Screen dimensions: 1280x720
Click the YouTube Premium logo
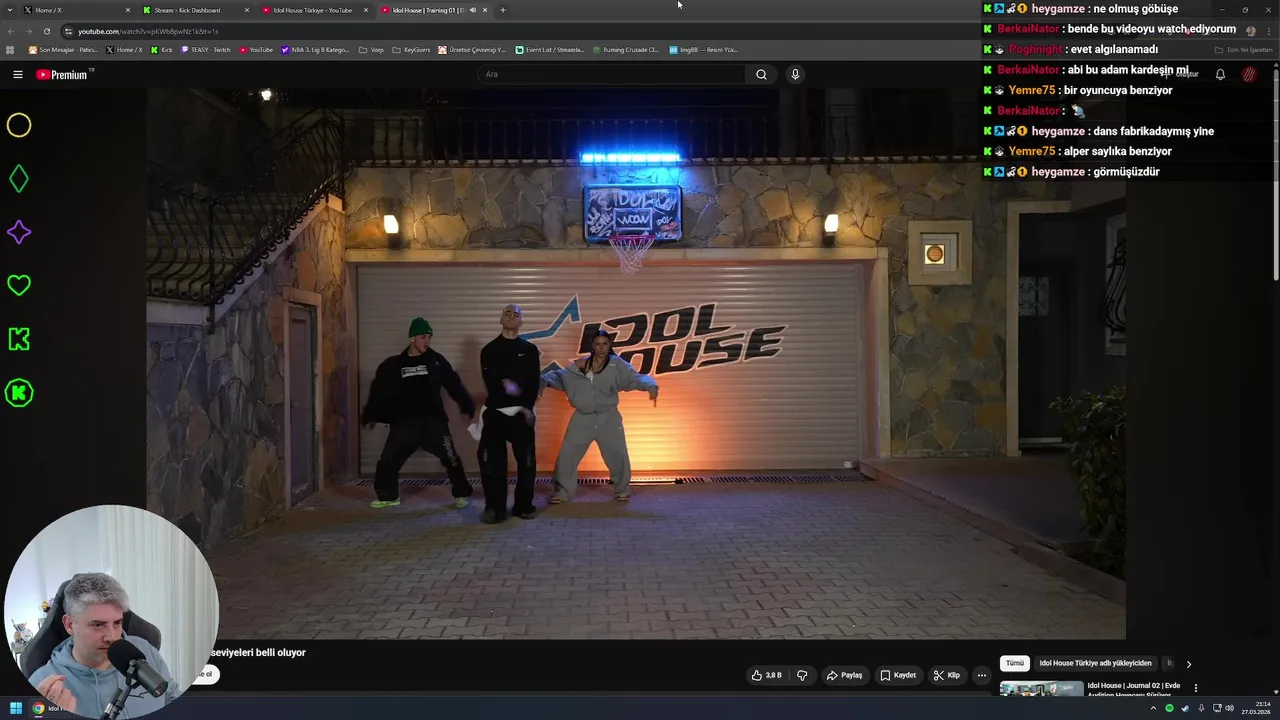tap(62, 74)
